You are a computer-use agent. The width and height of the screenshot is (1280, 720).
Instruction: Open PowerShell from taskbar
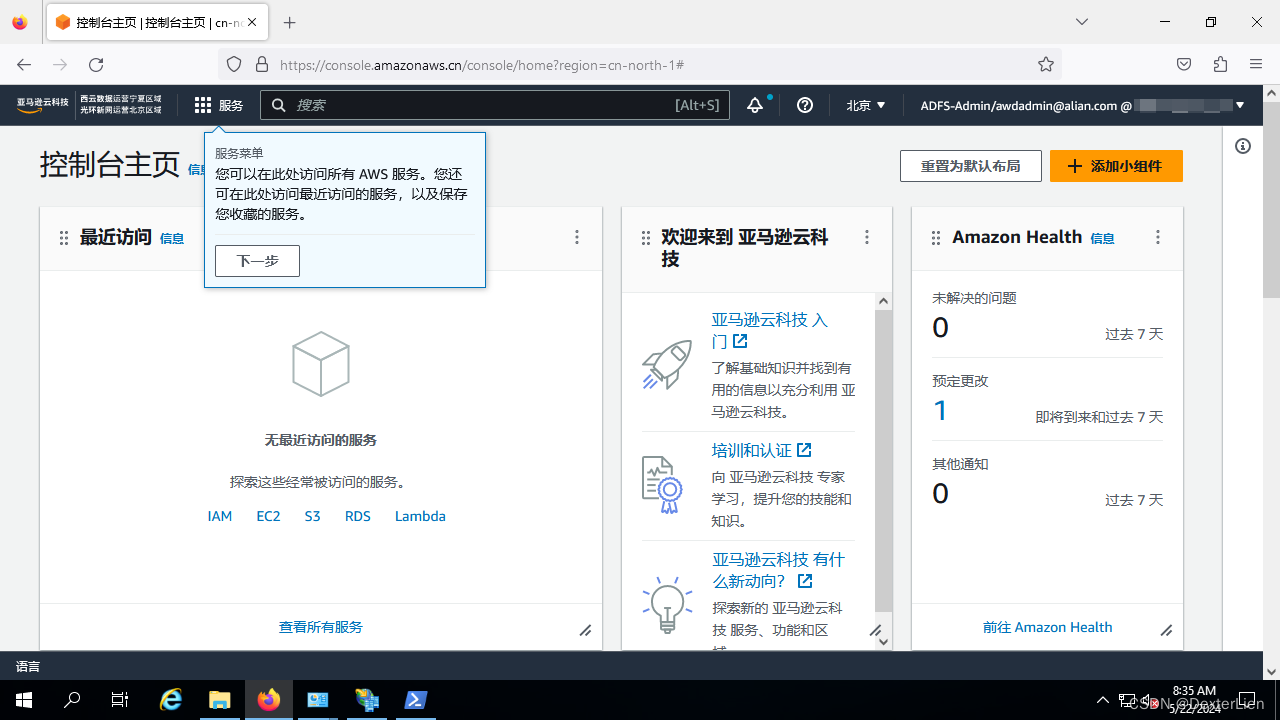pyautogui.click(x=416, y=700)
